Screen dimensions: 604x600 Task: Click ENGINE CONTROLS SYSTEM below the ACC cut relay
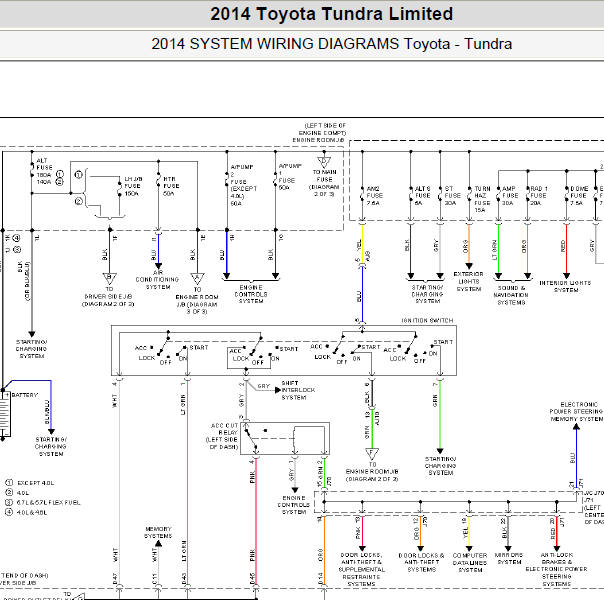click(x=294, y=505)
